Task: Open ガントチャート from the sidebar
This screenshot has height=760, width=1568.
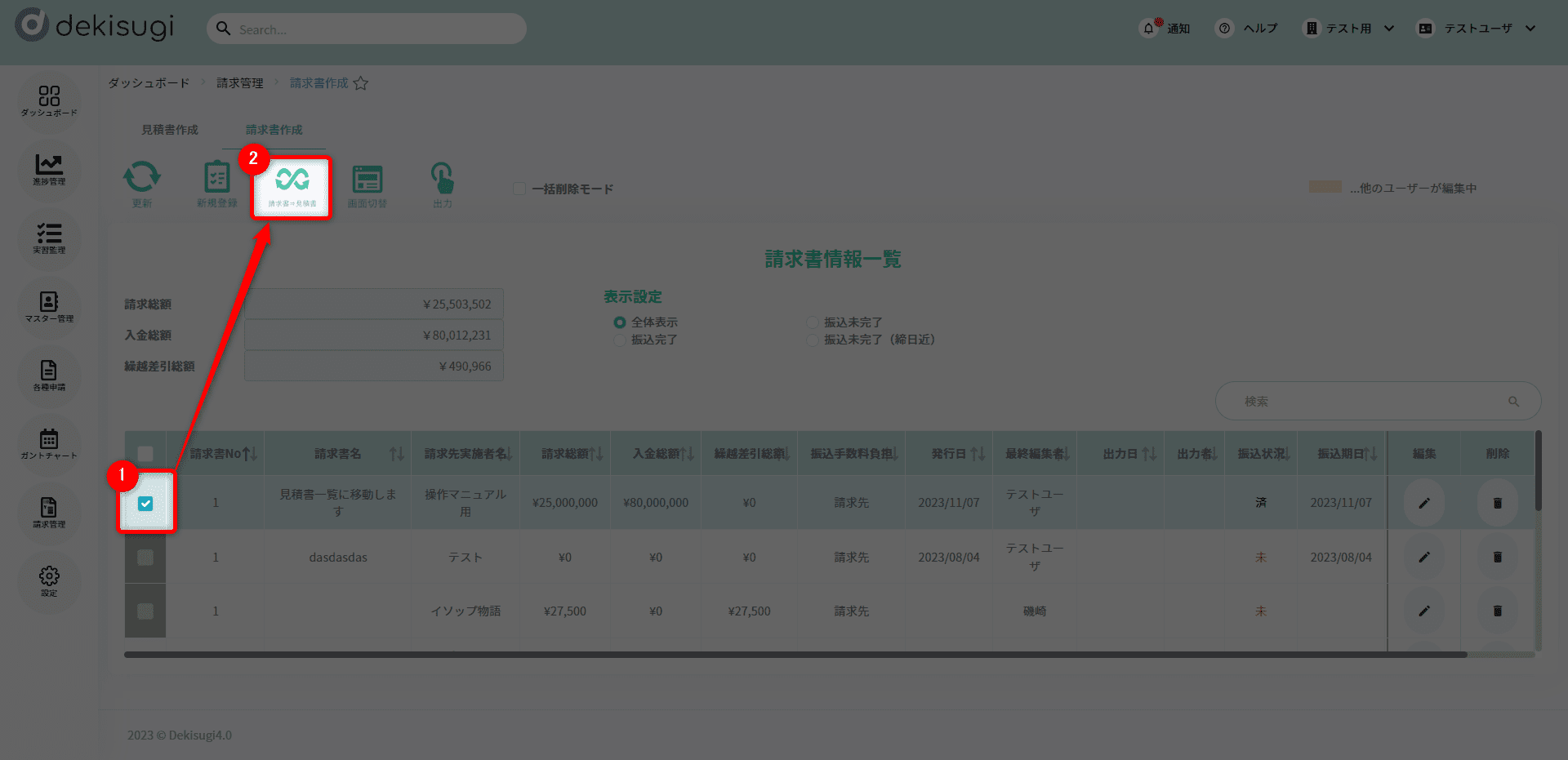Action: (49, 443)
